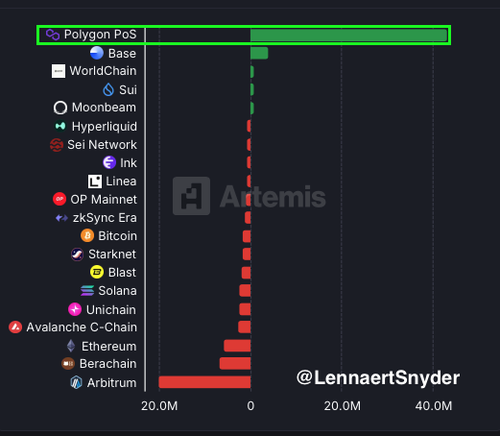Screen dimensions: 500x436
Task: Click the Arbitrum logo icon
Action: coord(76,382)
